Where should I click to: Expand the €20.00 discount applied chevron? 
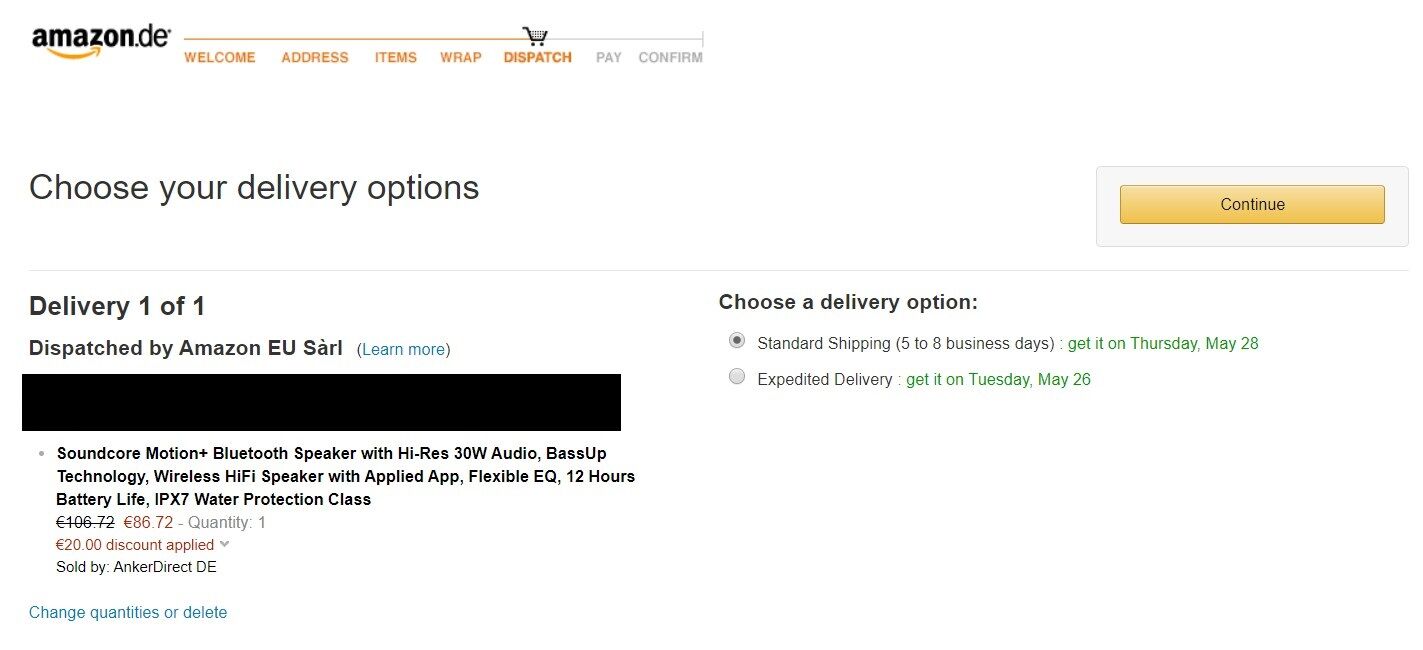pyautogui.click(x=224, y=544)
